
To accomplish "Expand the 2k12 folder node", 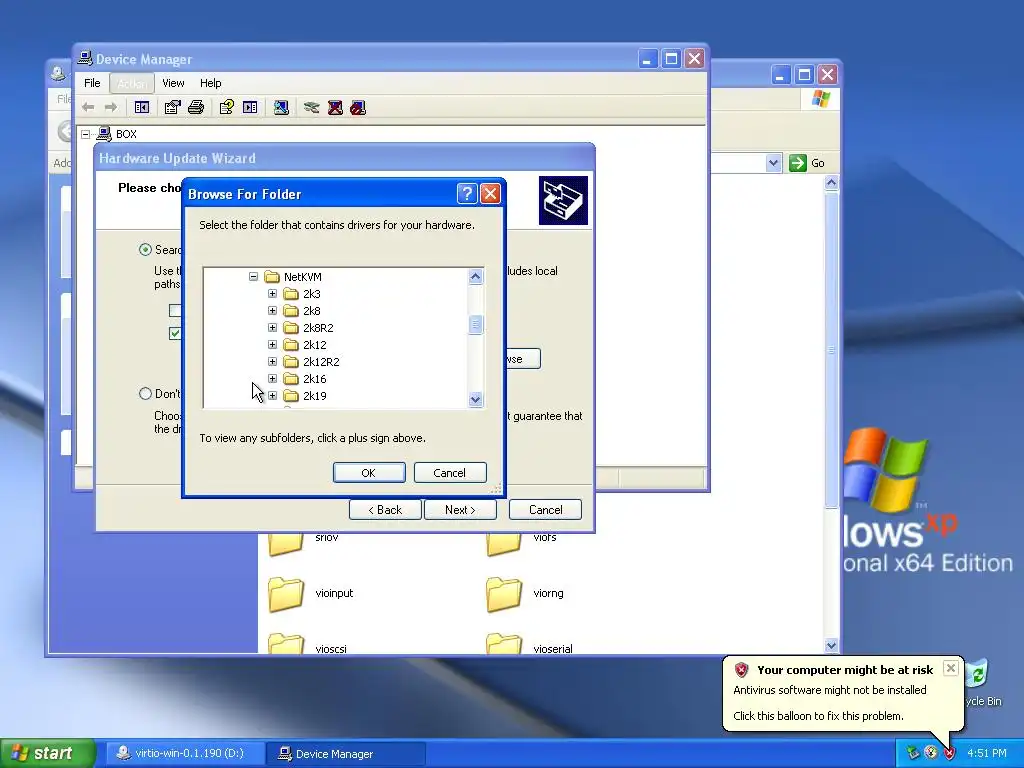I will tap(272, 345).
